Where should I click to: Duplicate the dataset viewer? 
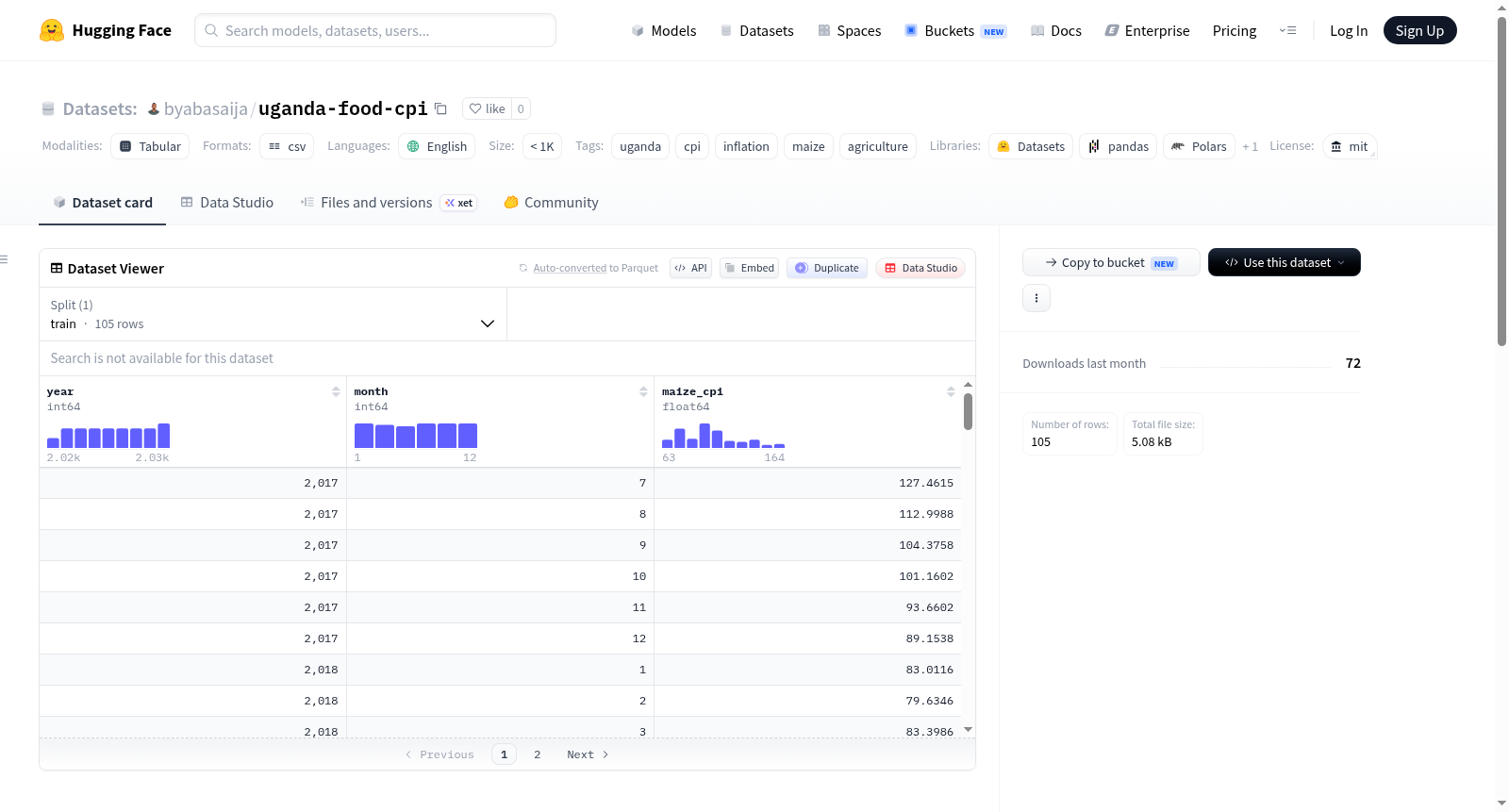pos(827,268)
